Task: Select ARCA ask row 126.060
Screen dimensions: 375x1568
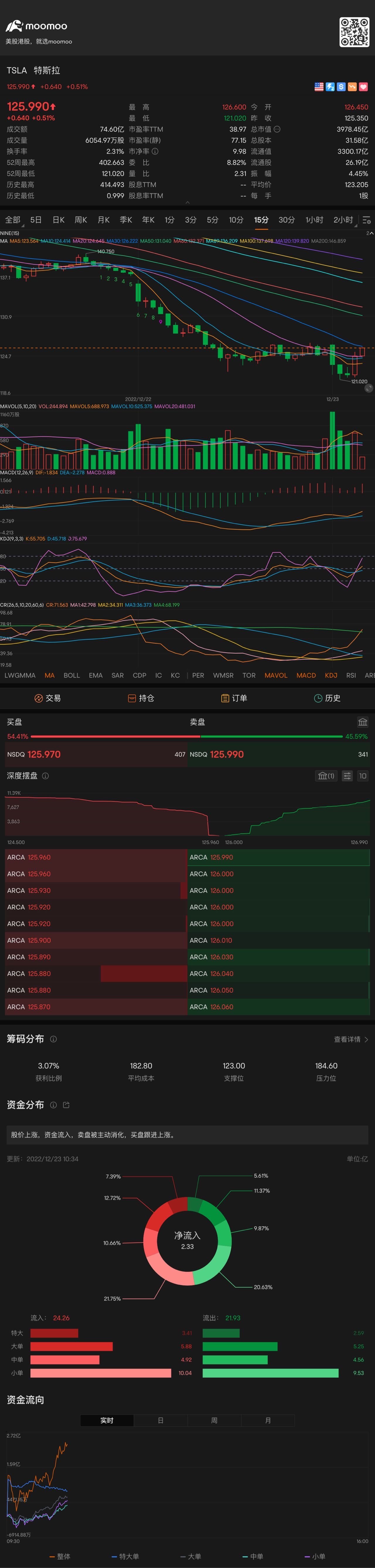Action: click(x=279, y=1007)
